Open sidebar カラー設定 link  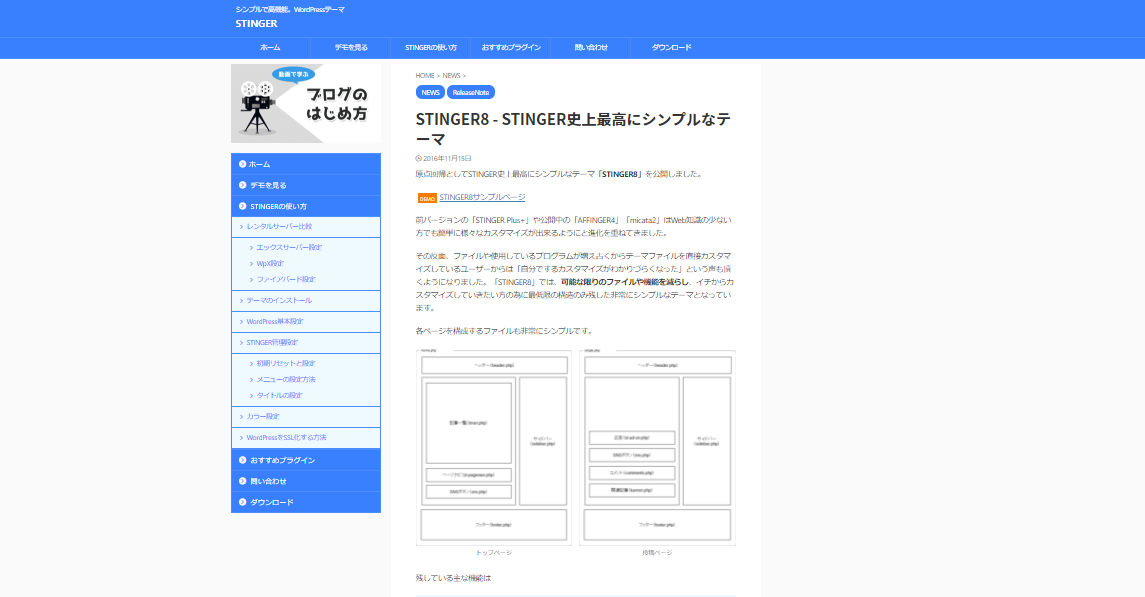point(263,417)
